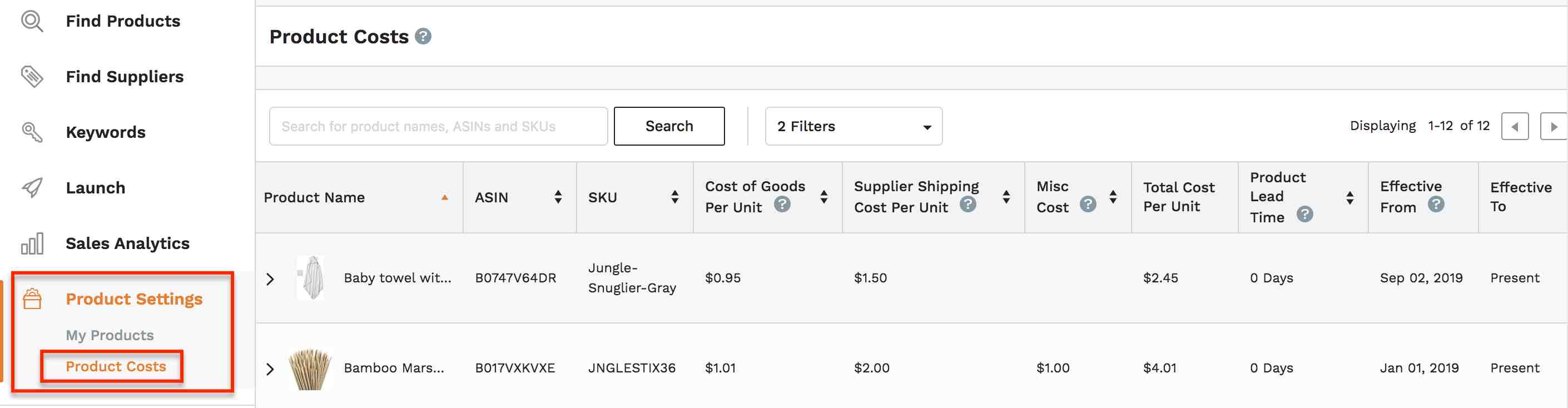The width and height of the screenshot is (1568, 408).
Task: Click the Product Settings box icon
Action: click(x=32, y=299)
